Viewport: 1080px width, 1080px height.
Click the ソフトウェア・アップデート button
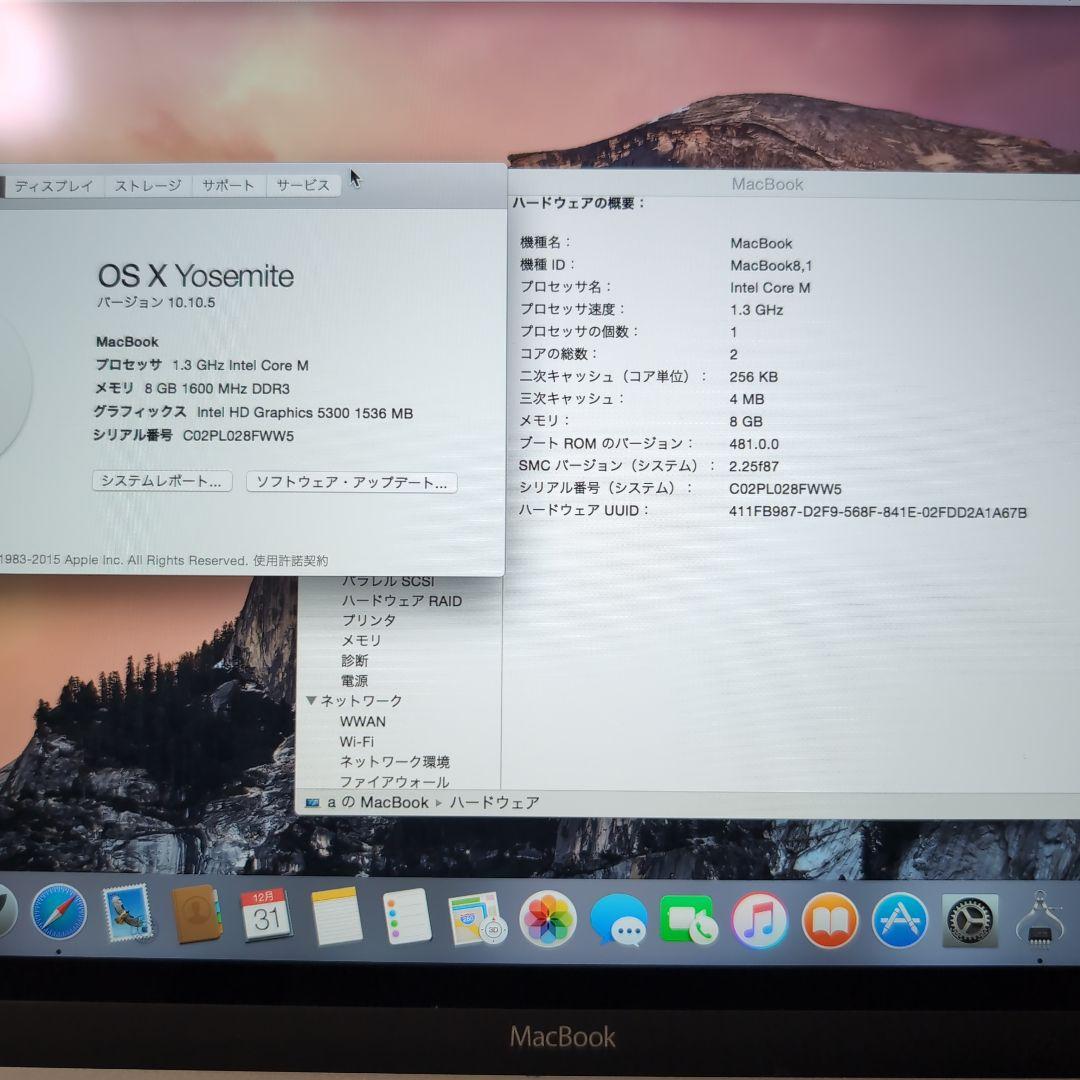(x=352, y=482)
